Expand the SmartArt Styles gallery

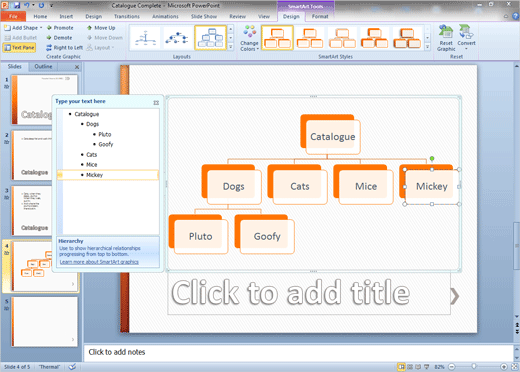(427, 47)
